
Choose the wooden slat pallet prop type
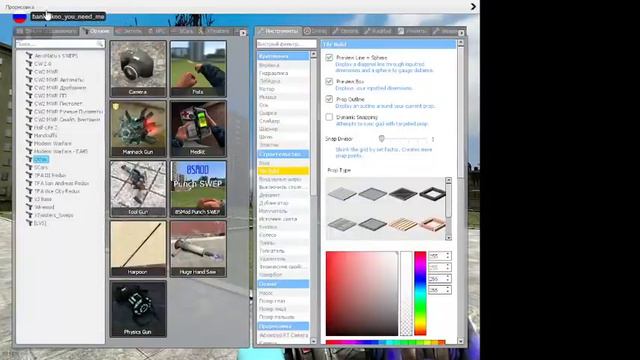(403, 224)
